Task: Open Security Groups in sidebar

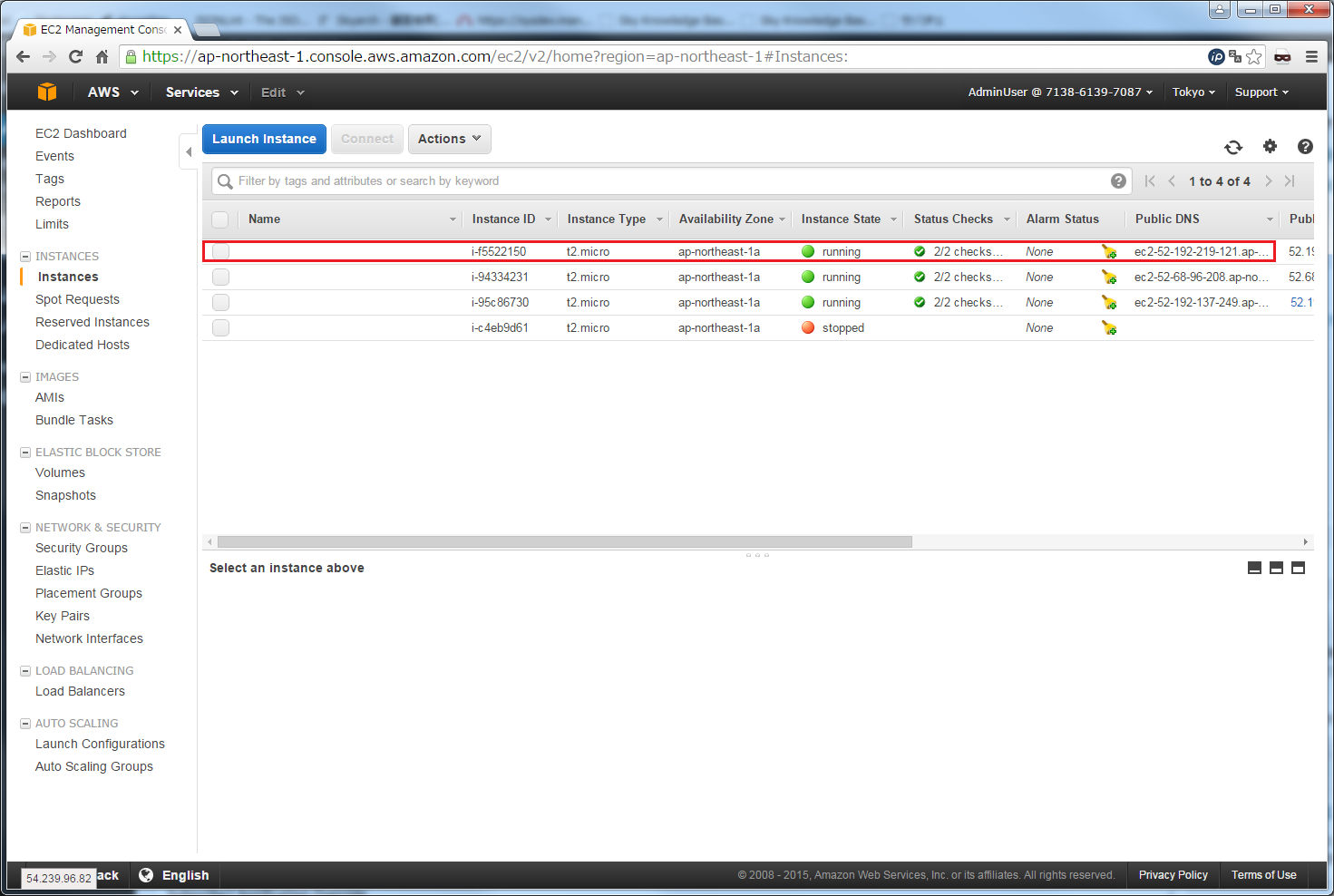Action: pyautogui.click(x=82, y=548)
